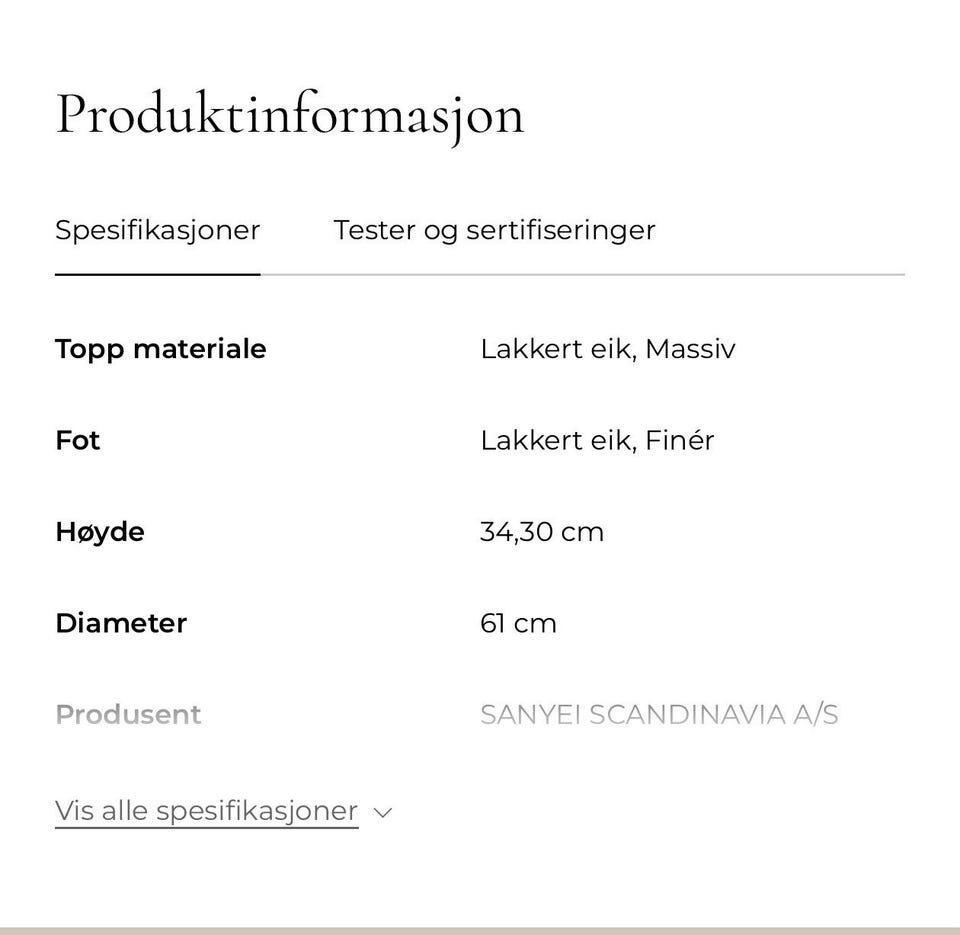Click the word Massiv in top material

[x=690, y=349]
